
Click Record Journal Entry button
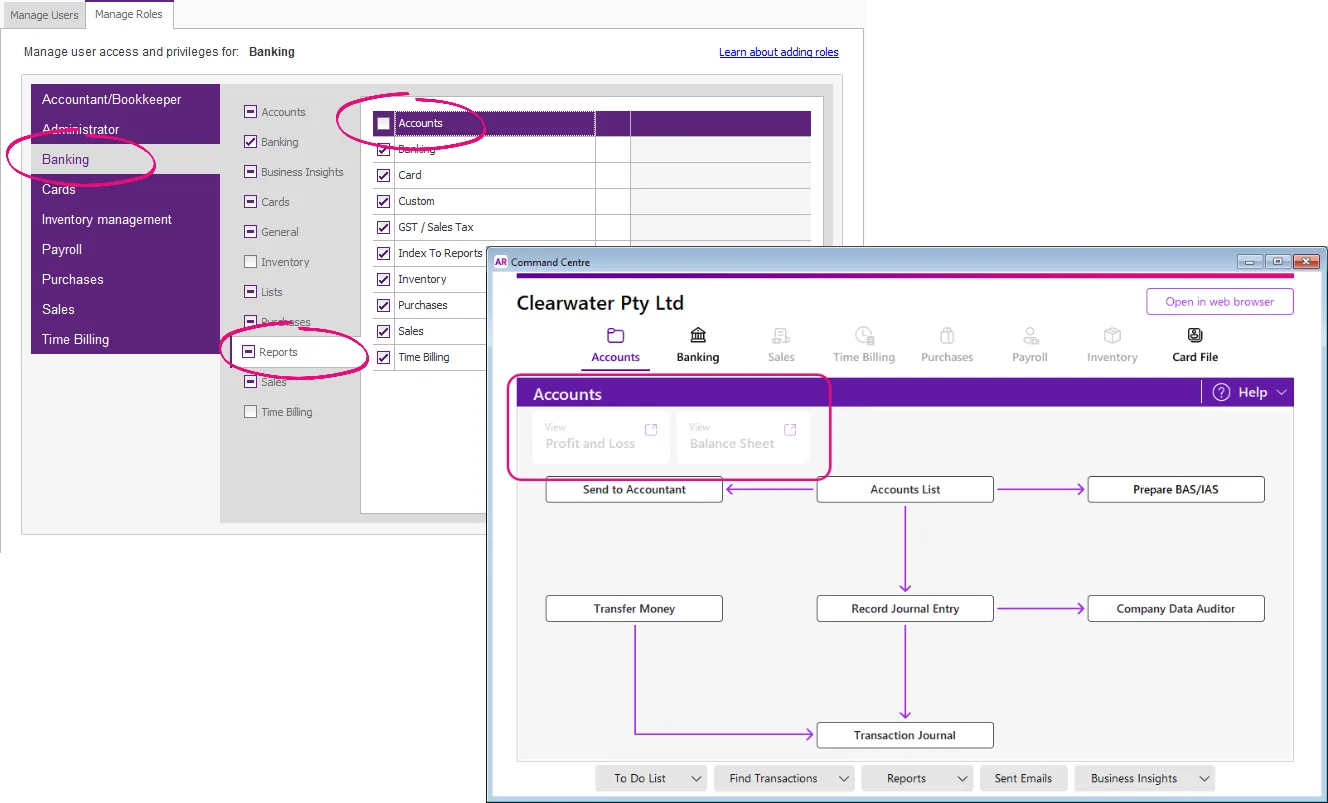click(x=905, y=609)
